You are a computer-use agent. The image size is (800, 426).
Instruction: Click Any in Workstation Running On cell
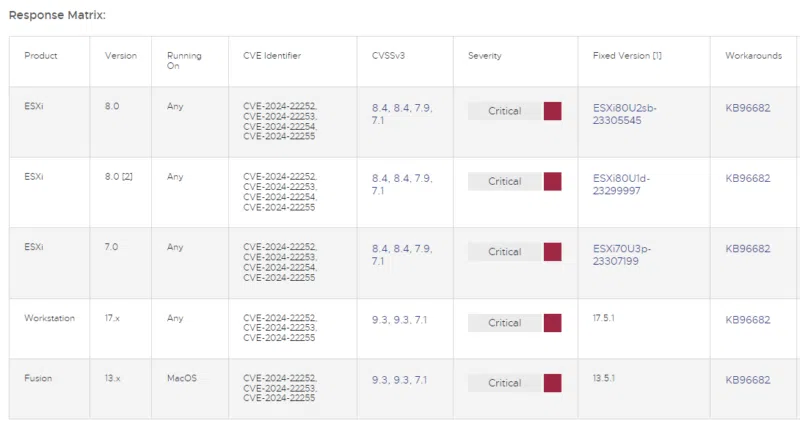(175, 318)
